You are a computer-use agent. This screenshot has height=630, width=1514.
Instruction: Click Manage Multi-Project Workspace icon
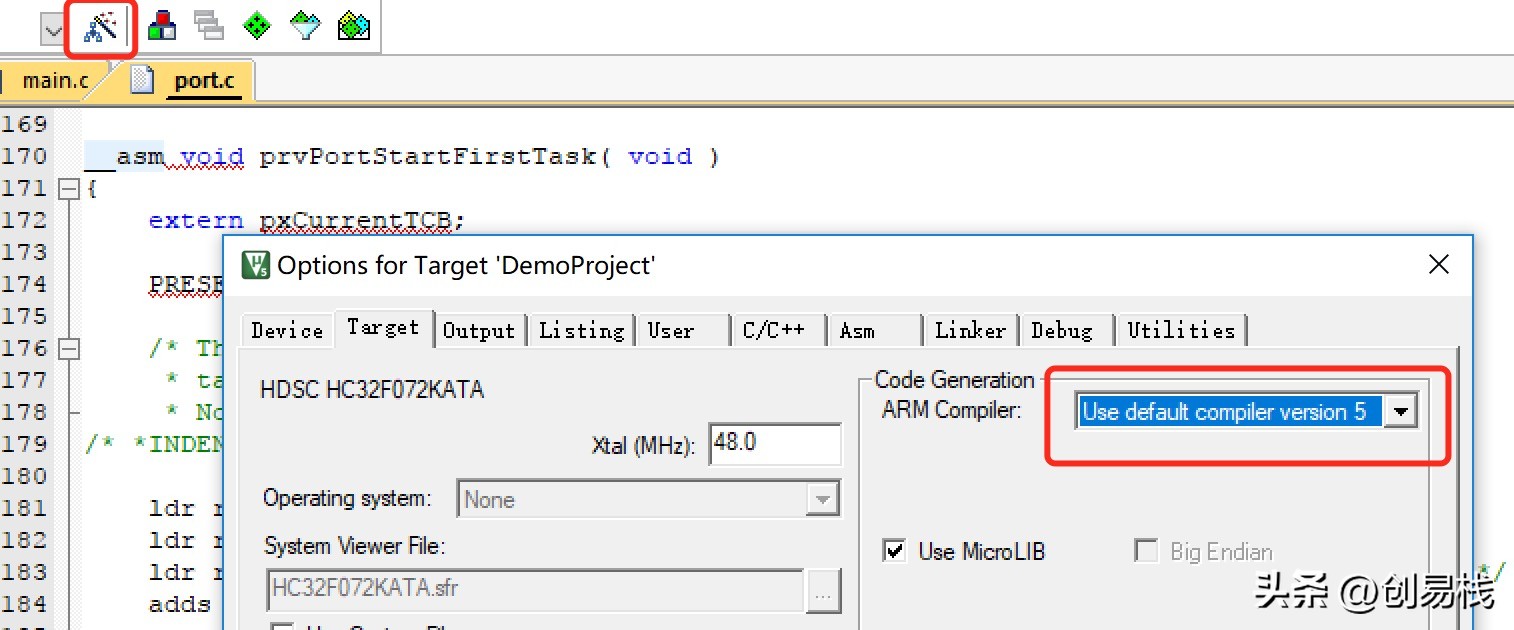point(209,26)
